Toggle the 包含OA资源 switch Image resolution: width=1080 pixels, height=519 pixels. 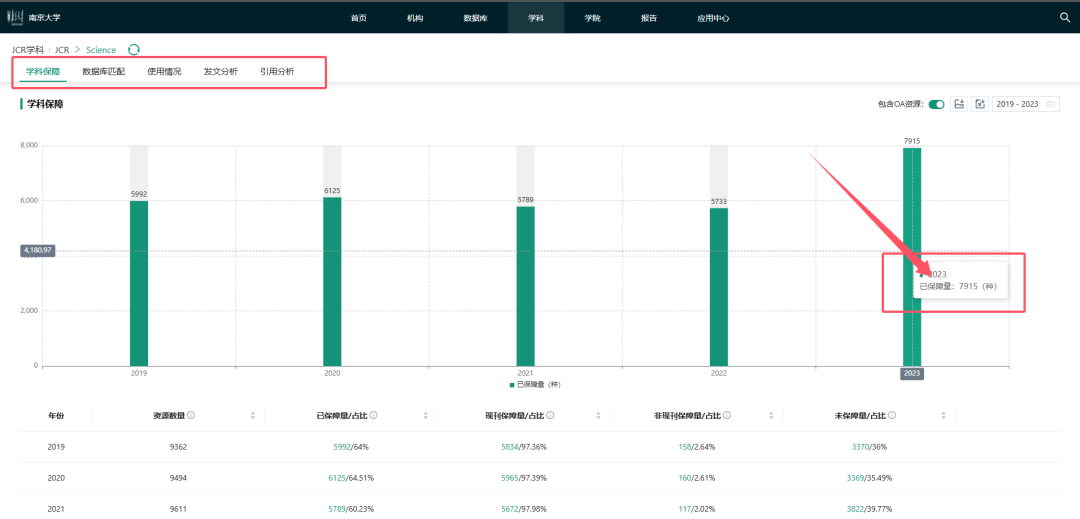(x=936, y=104)
